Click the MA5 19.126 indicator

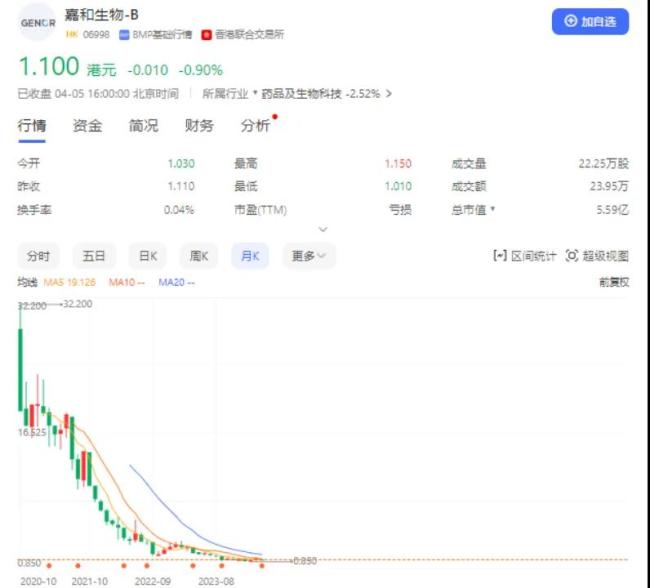[x=70, y=282]
